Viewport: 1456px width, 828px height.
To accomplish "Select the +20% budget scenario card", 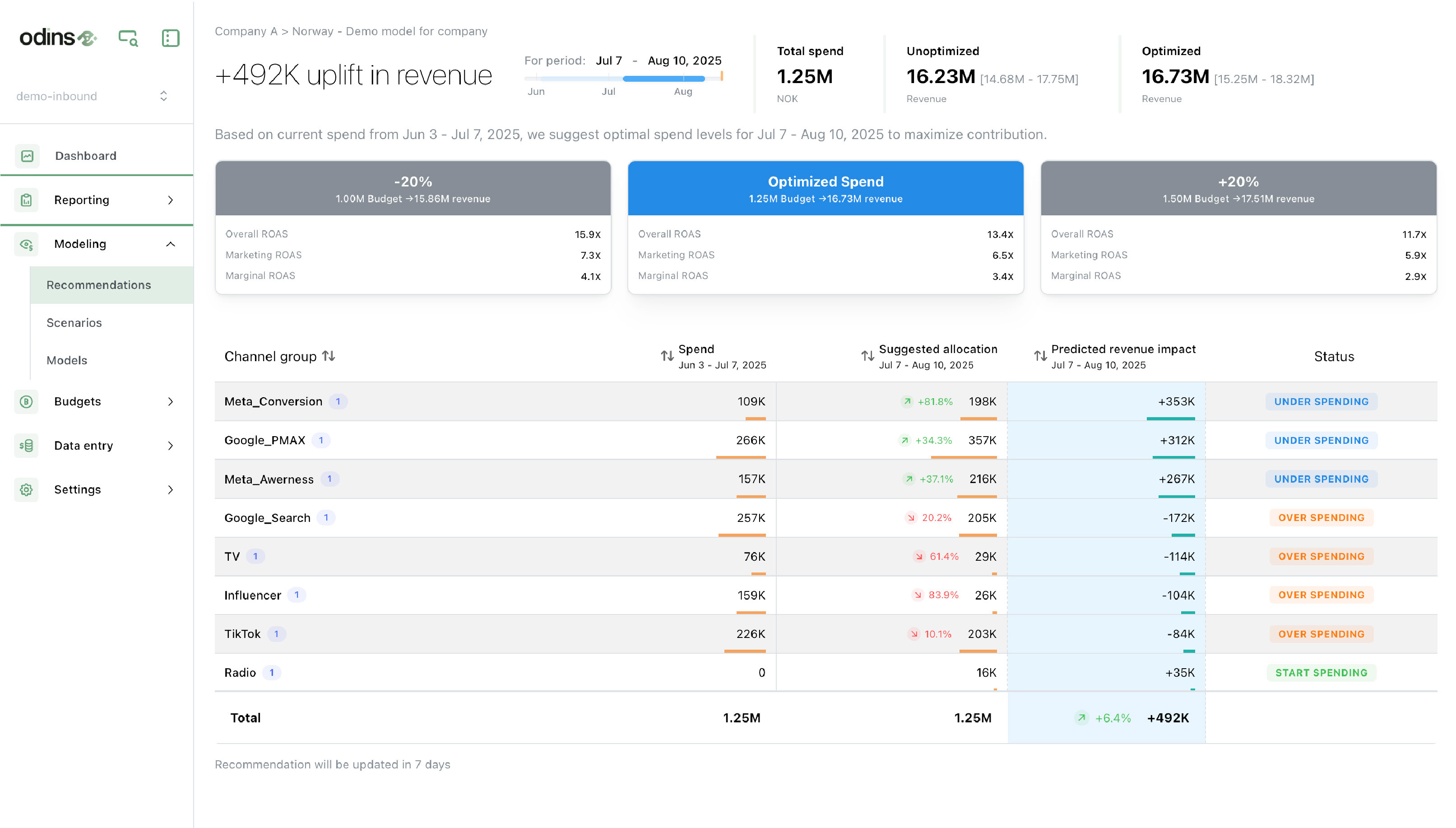I will pyautogui.click(x=1238, y=188).
